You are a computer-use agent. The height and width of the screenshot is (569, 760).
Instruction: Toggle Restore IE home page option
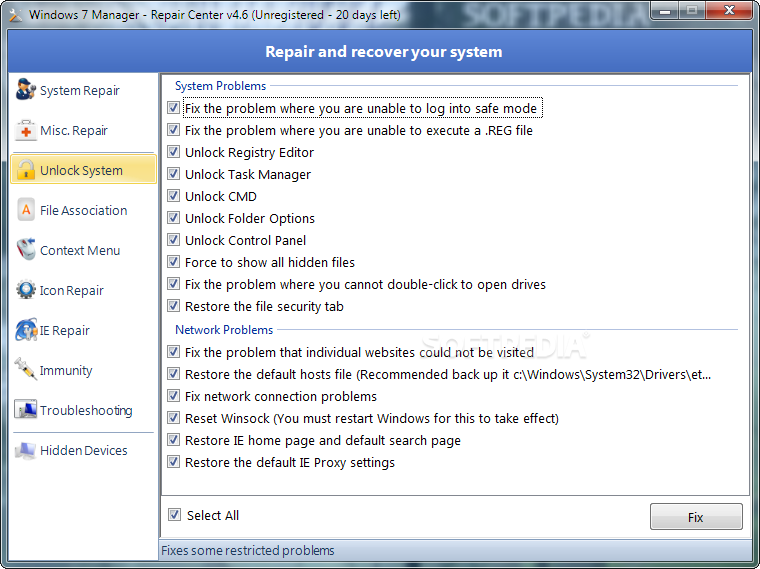click(173, 440)
